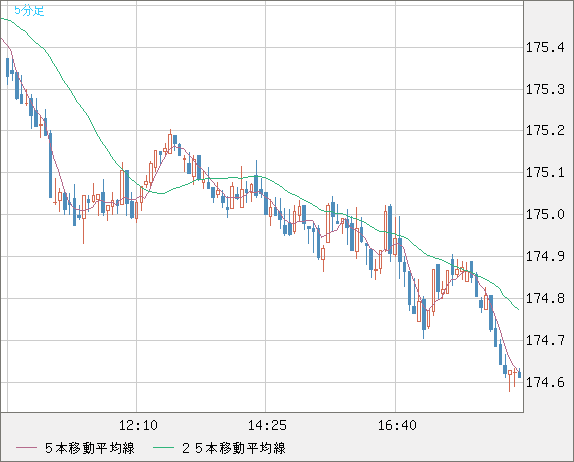Click the green moving average line's right endpoint
This screenshot has width=574, height=462.
(518, 310)
